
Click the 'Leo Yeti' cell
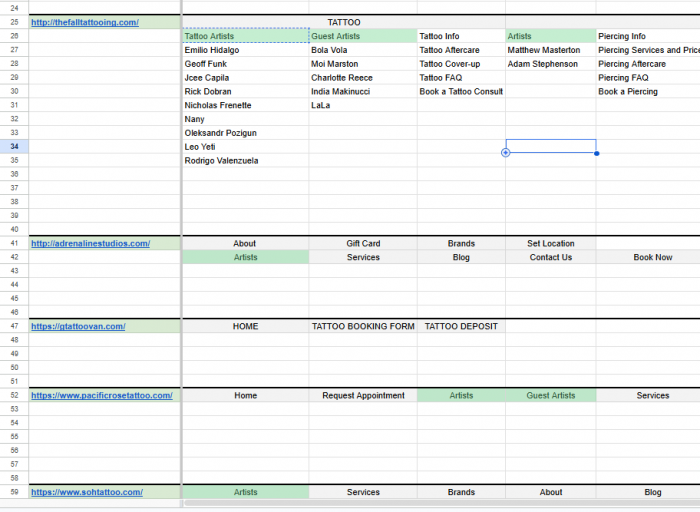(x=246, y=147)
